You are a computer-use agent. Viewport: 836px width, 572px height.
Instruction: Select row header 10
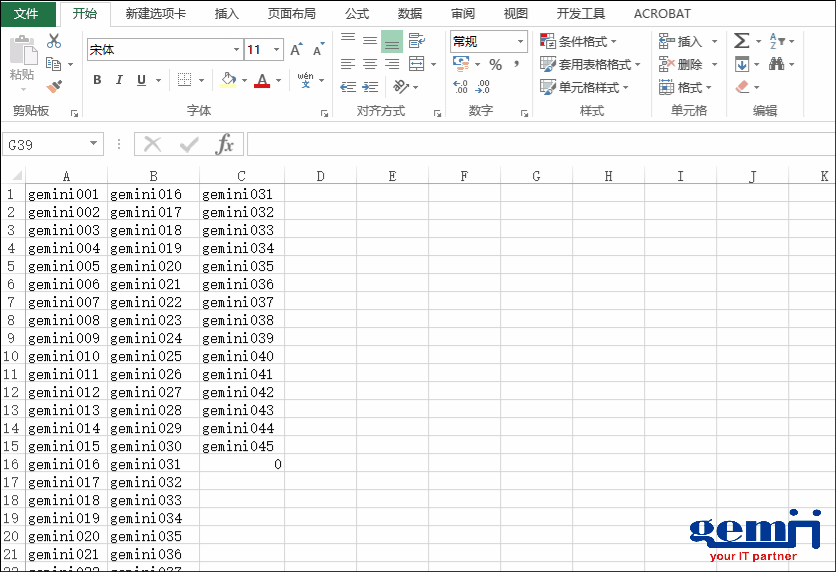(11, 356)
